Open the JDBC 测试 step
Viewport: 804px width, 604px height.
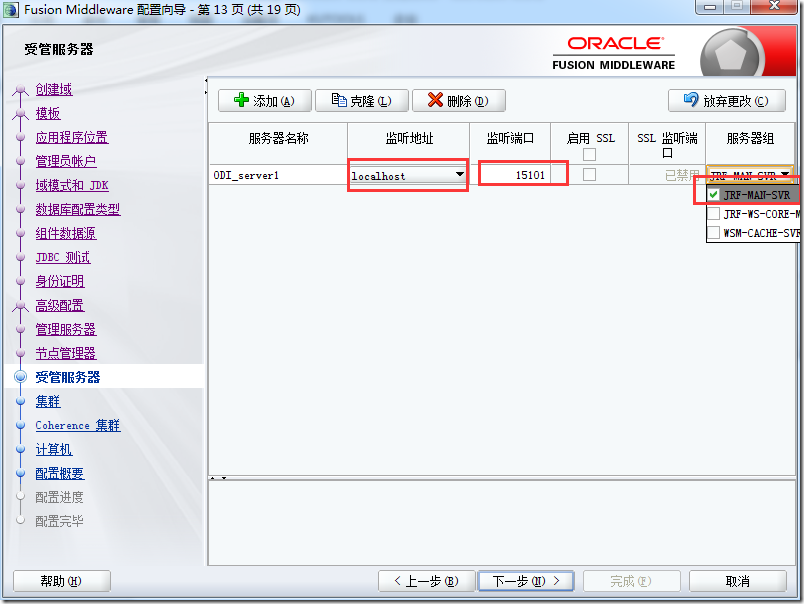pyautogui.click(x=63, y=257)
